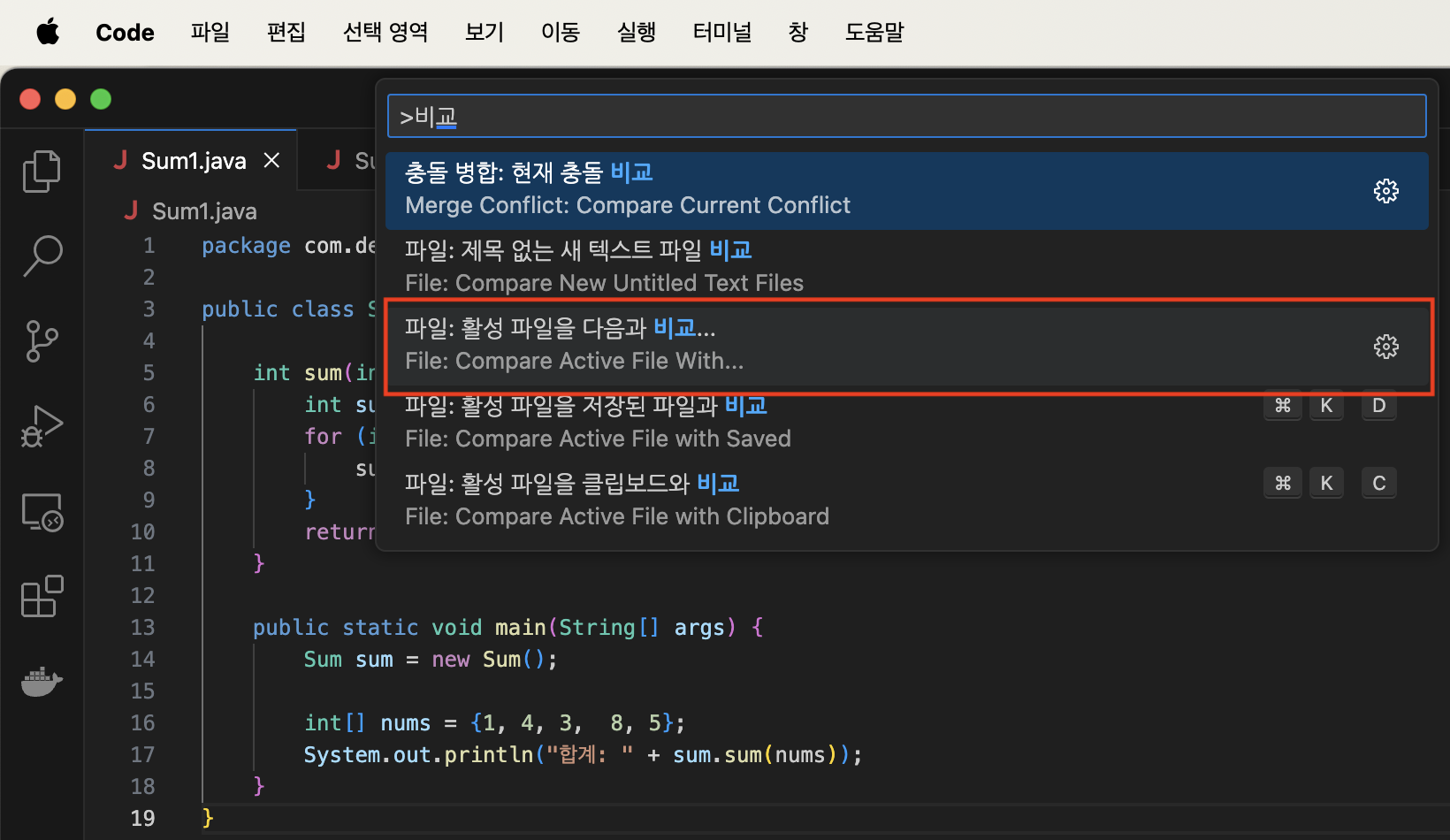This screenshot has width=1450, height=840.
Task: Open the Remote Explorer view
Action: [x=42, y=511]
